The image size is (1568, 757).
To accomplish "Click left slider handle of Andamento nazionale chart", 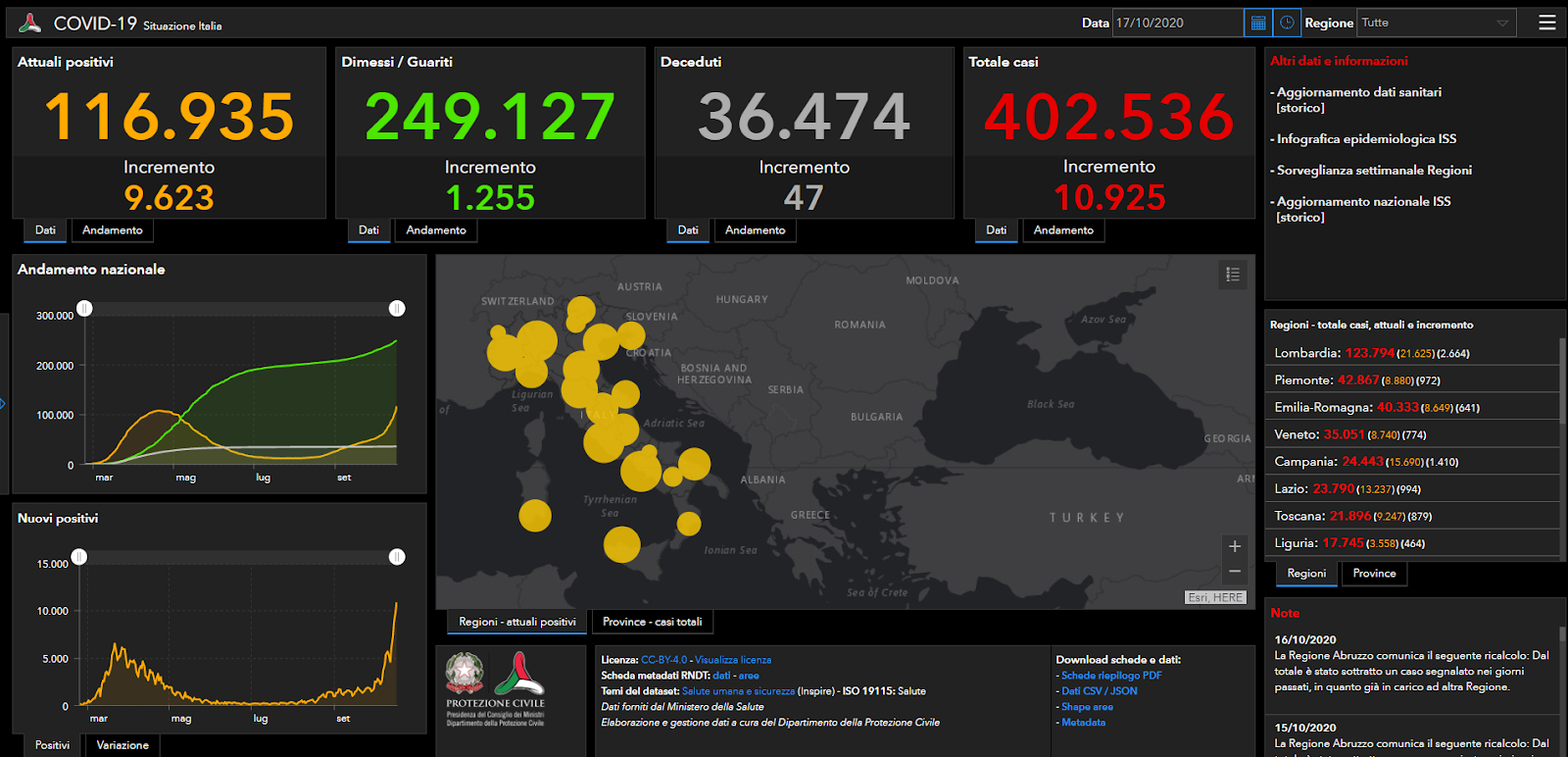I will tap(85, 309).
